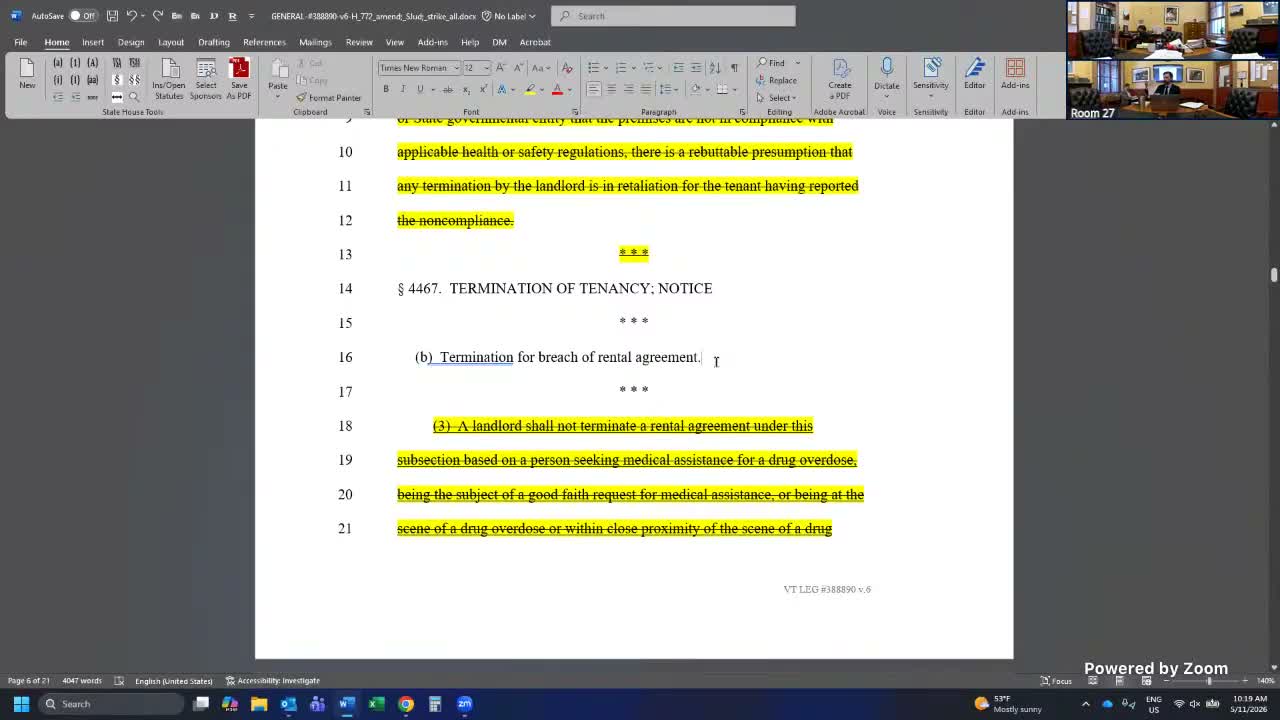Click the 4047 words count
This screenshot has width=1280, height=720.
[x=82, y=681]
